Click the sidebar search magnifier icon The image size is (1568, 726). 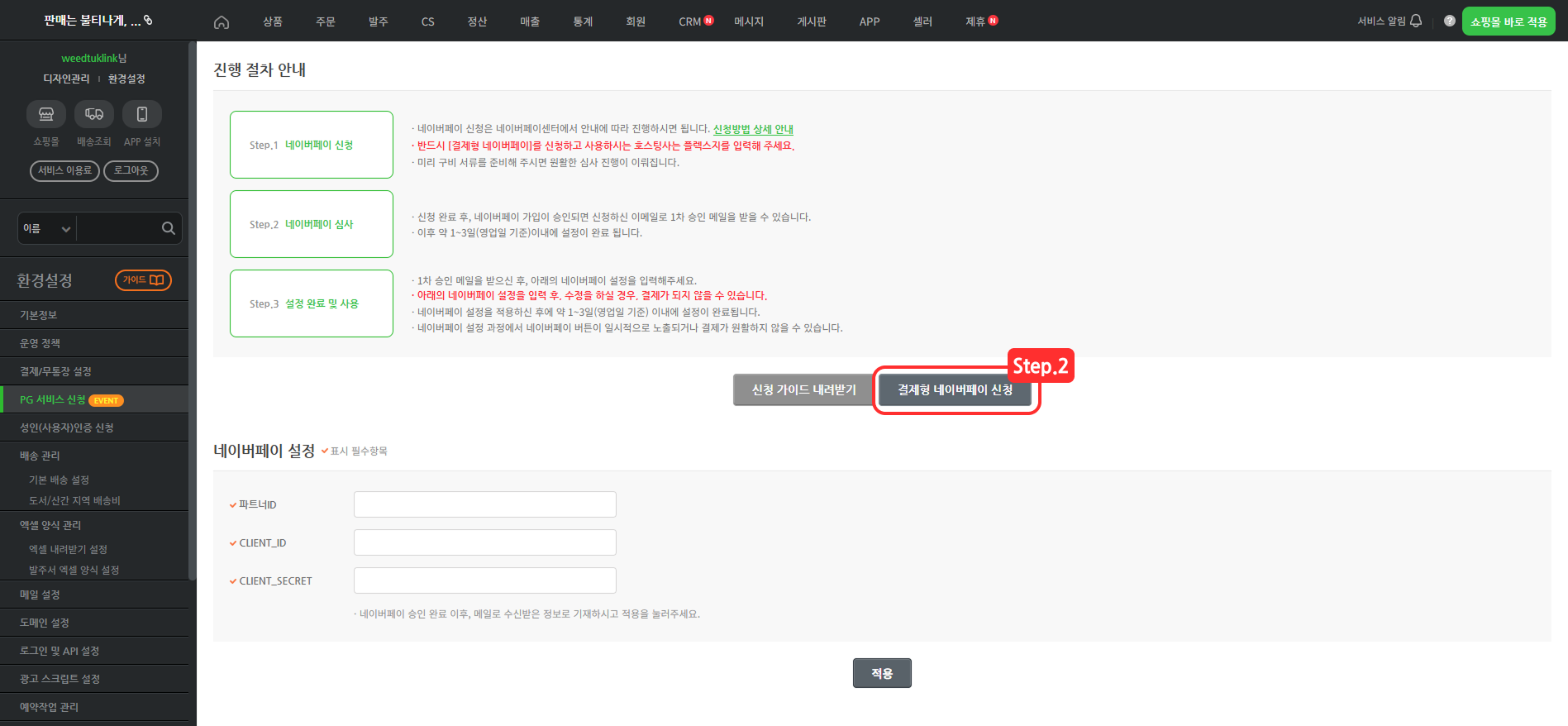(169, 228)
